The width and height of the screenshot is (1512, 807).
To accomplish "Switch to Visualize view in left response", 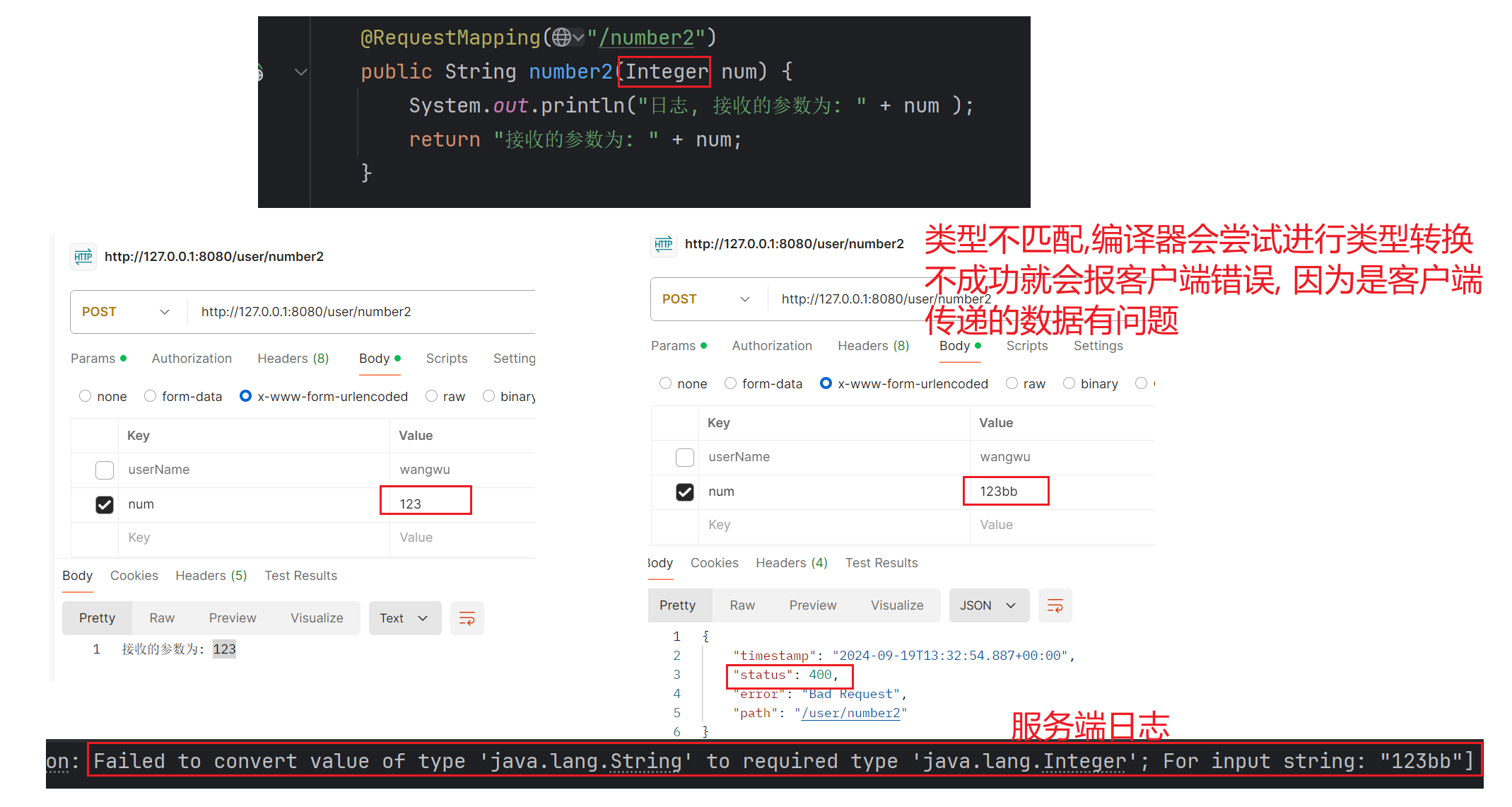I will point(317,618).
